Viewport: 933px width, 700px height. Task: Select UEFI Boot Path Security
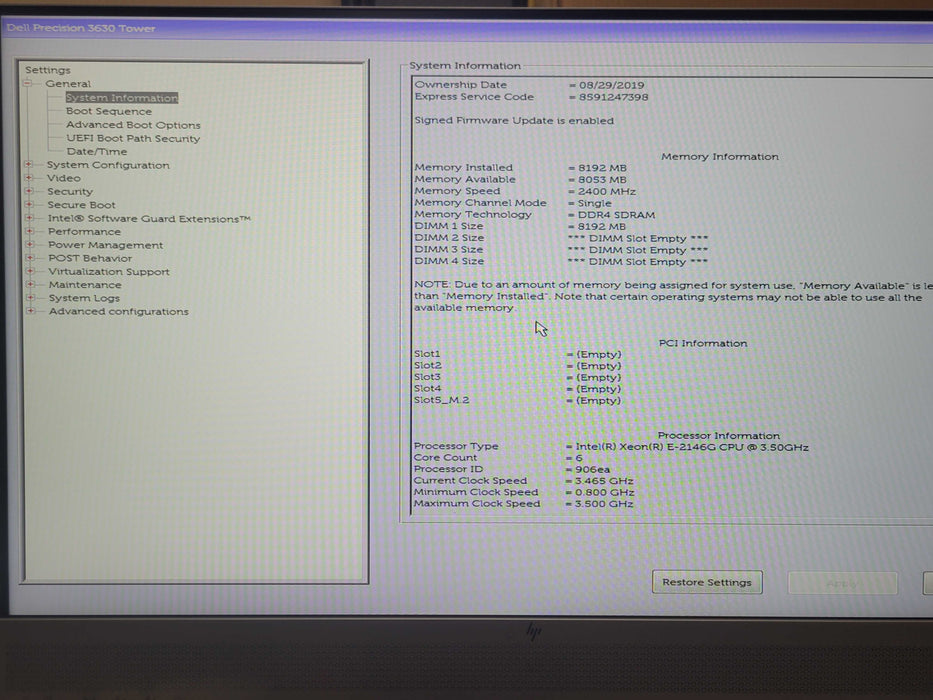132,138
